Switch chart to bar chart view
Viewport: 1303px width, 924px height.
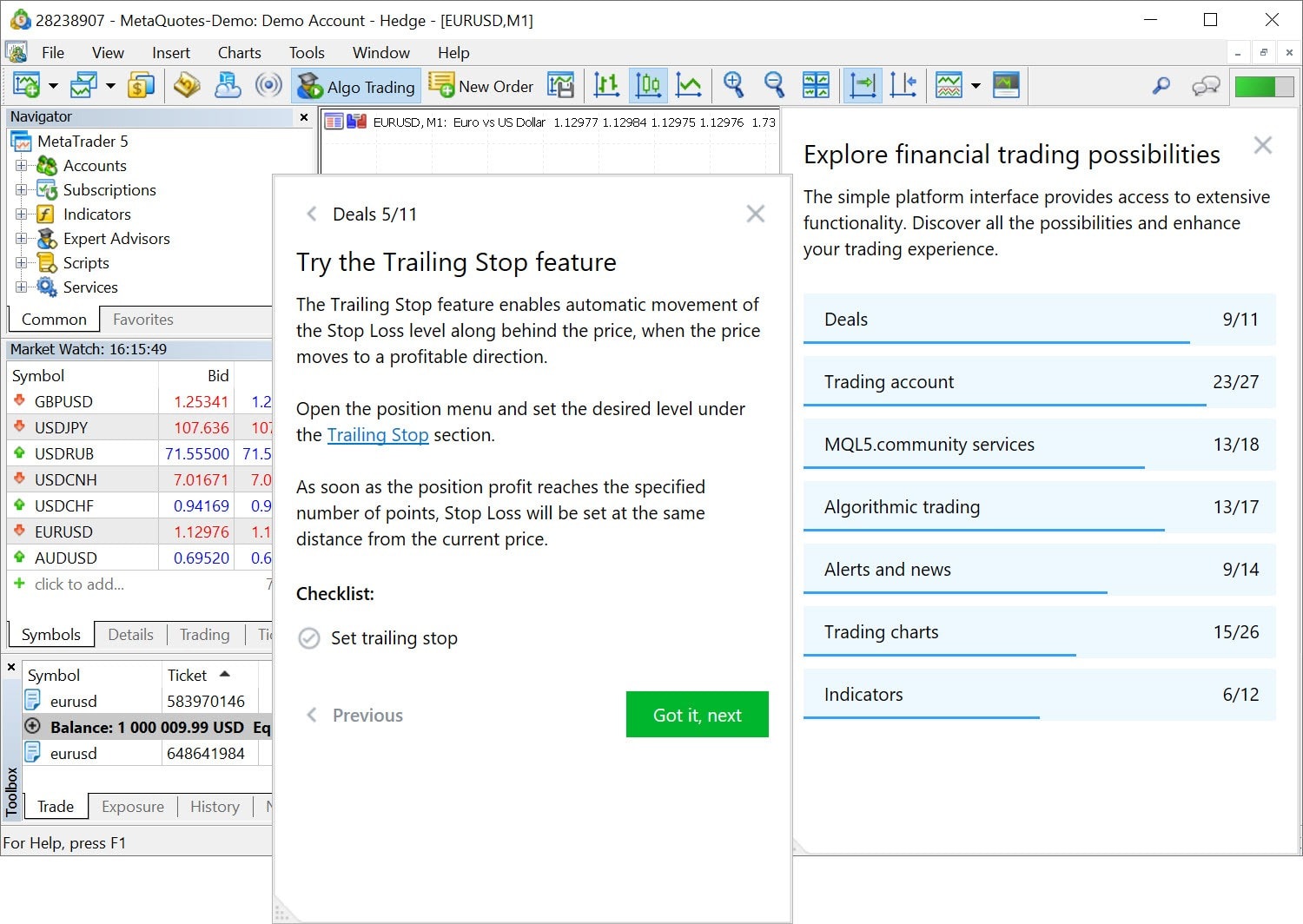pyautogui.click(x=606, y=85)
